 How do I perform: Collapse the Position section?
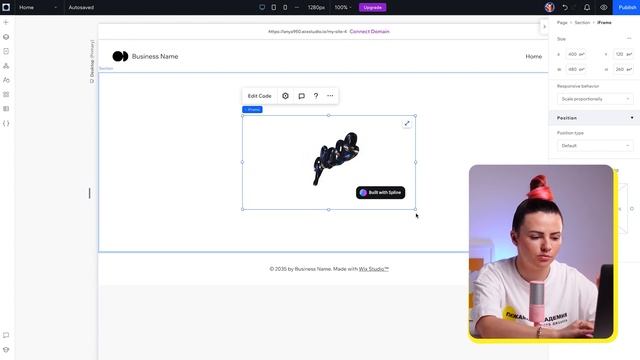[x=632, y=118]
